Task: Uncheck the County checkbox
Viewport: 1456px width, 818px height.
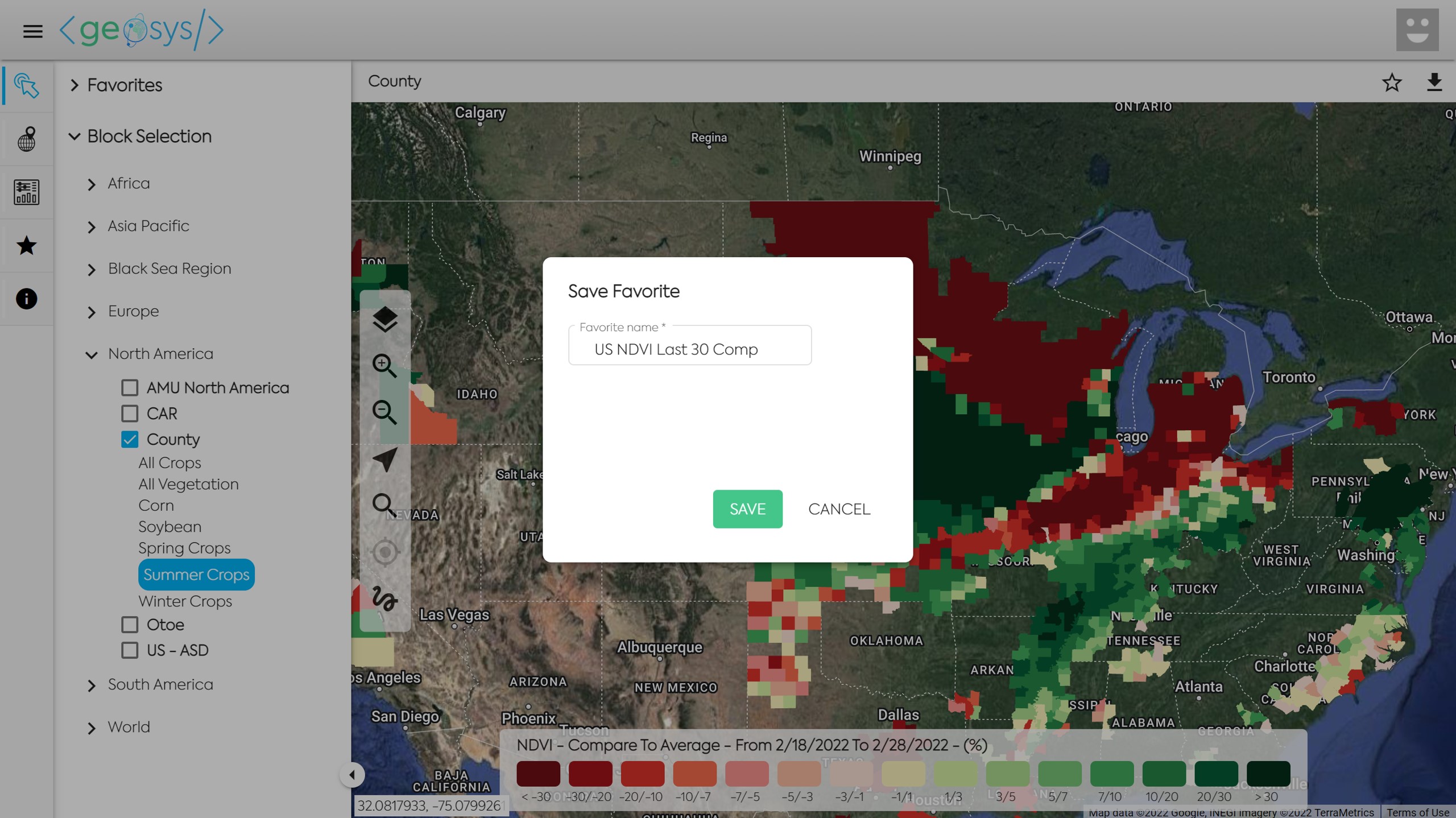Action: point(130,440)
